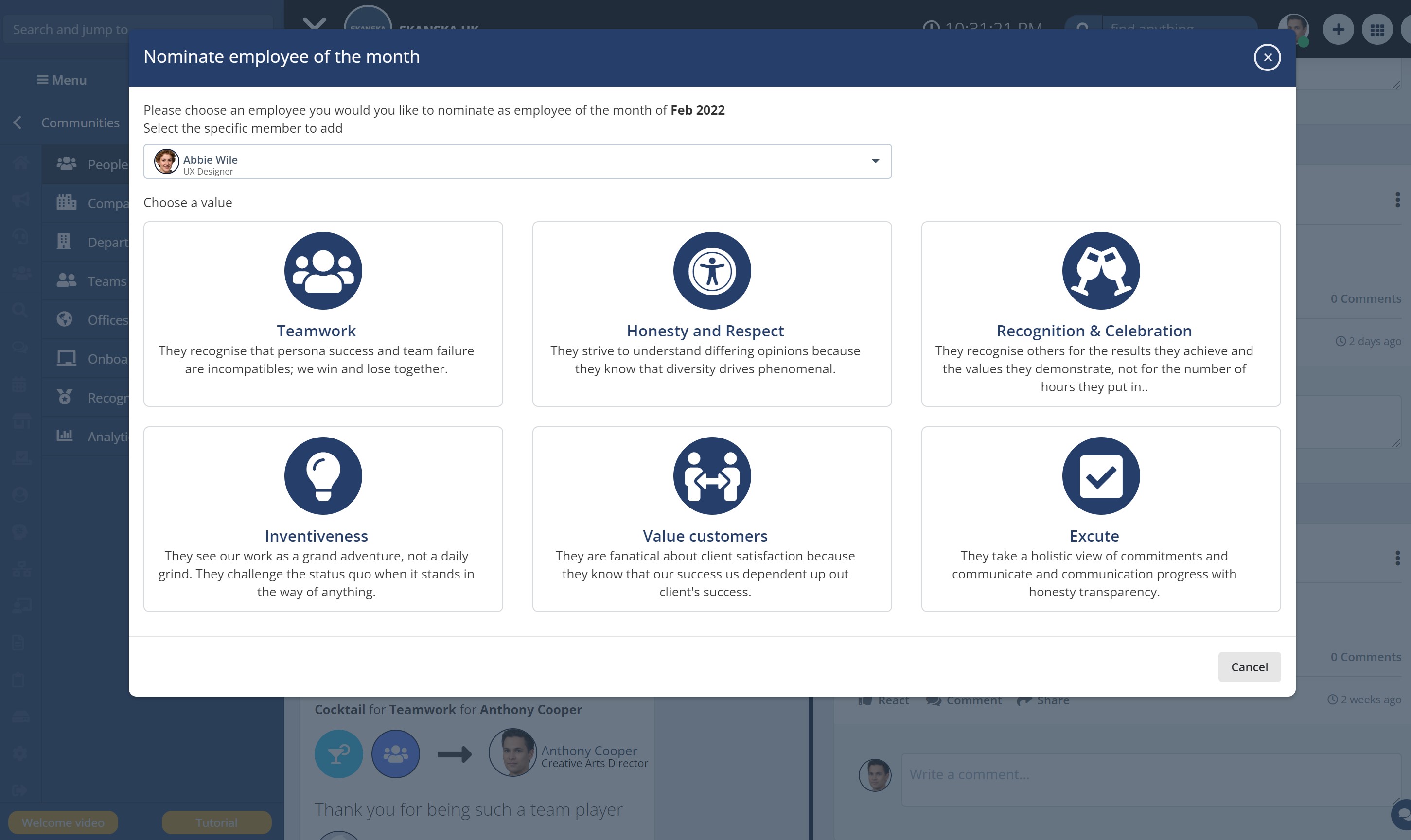The image size is (1411, 840).
Task: Open the hamburger Menu
Action: [62, 80]
